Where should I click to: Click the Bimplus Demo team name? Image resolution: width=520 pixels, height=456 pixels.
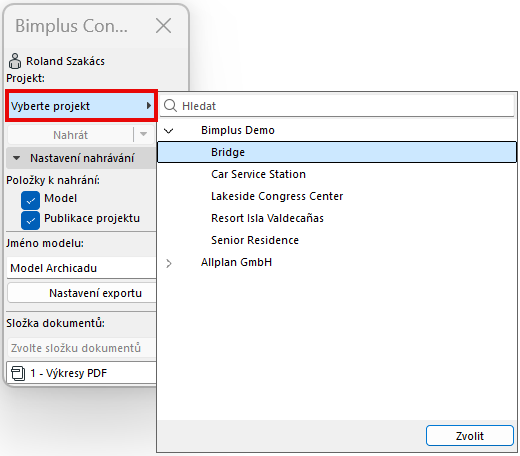(x=238, y=130)
